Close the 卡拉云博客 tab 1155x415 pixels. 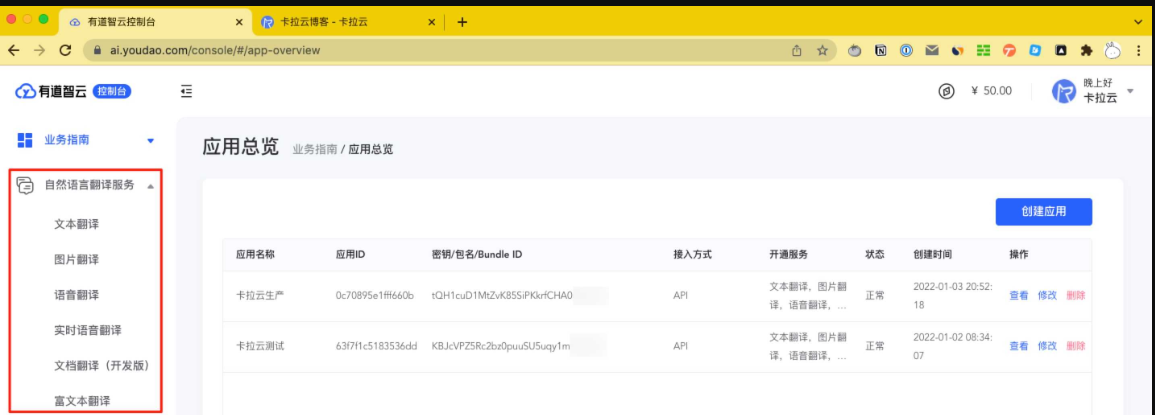coord(432,22)
